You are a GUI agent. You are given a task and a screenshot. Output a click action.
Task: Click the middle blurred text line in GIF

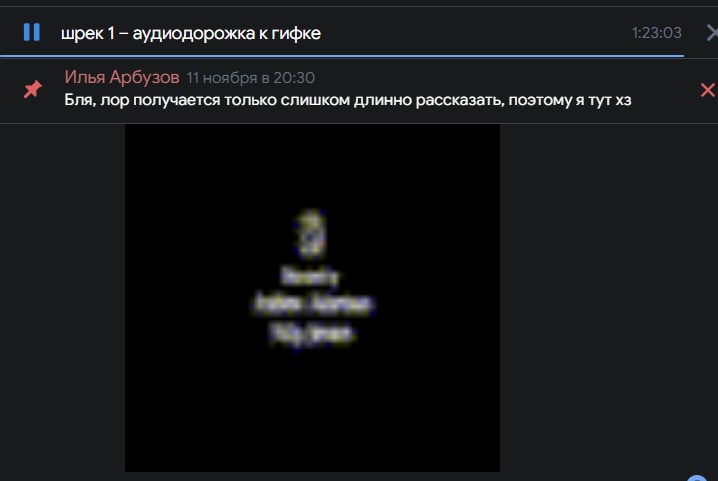[x=314, y=304]
